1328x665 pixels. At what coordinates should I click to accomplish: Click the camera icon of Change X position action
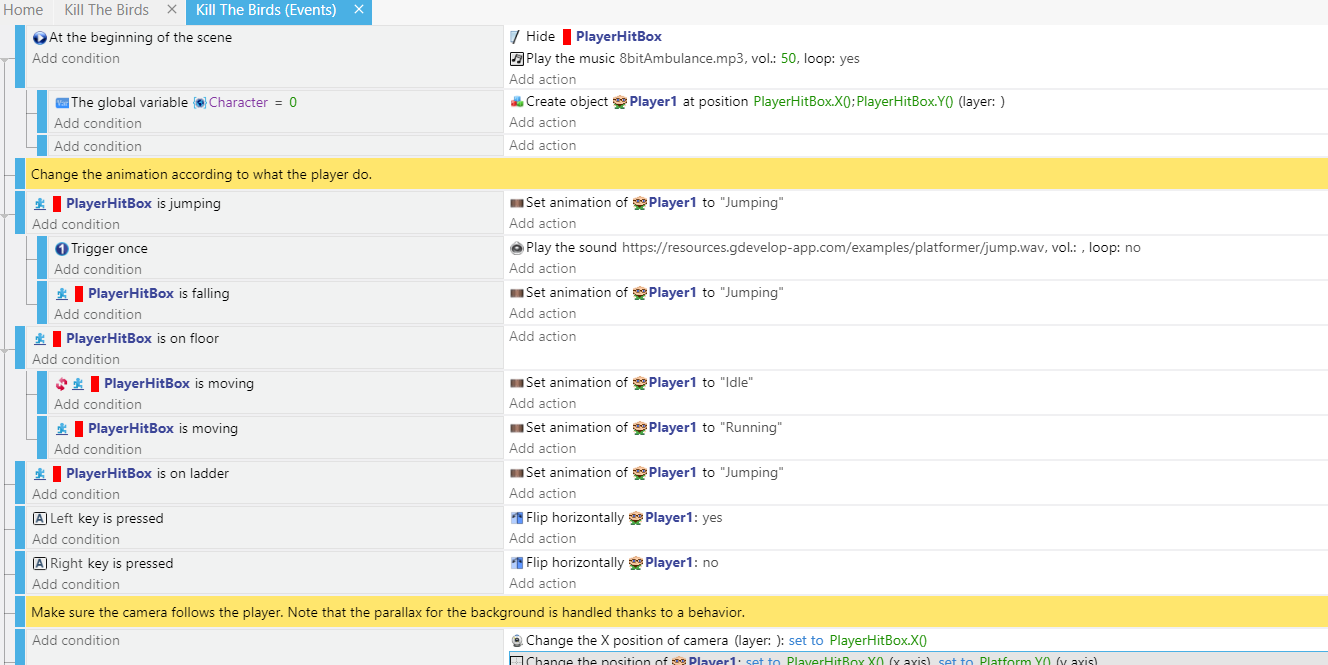point(516,641)
